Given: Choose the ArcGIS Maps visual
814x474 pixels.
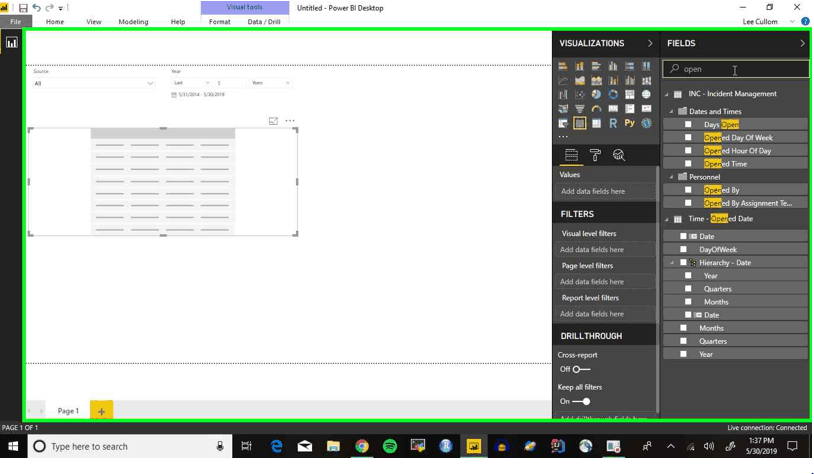Looking at the screenshot, I should click(646, 123).
